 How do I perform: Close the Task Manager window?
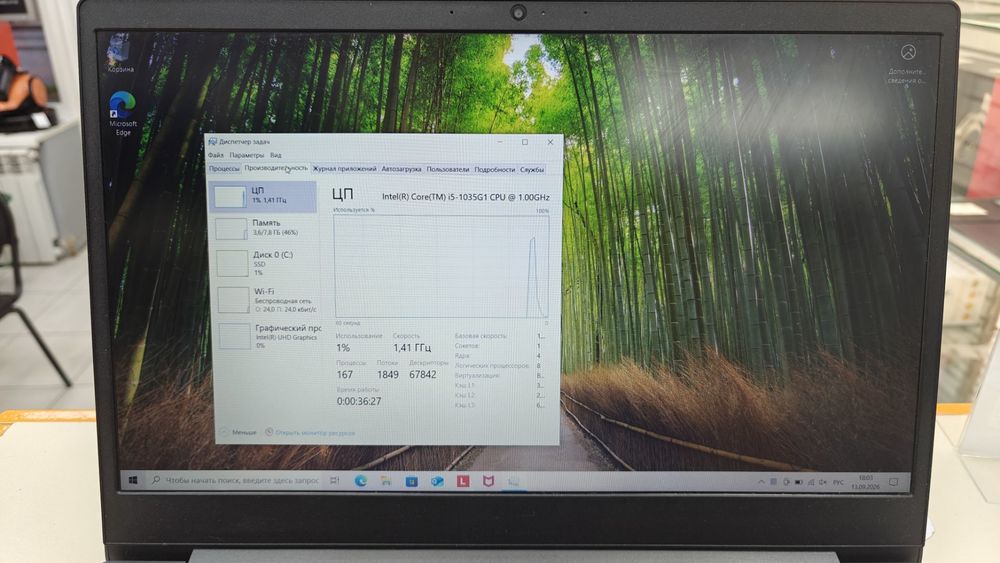[x=550, y=142]
